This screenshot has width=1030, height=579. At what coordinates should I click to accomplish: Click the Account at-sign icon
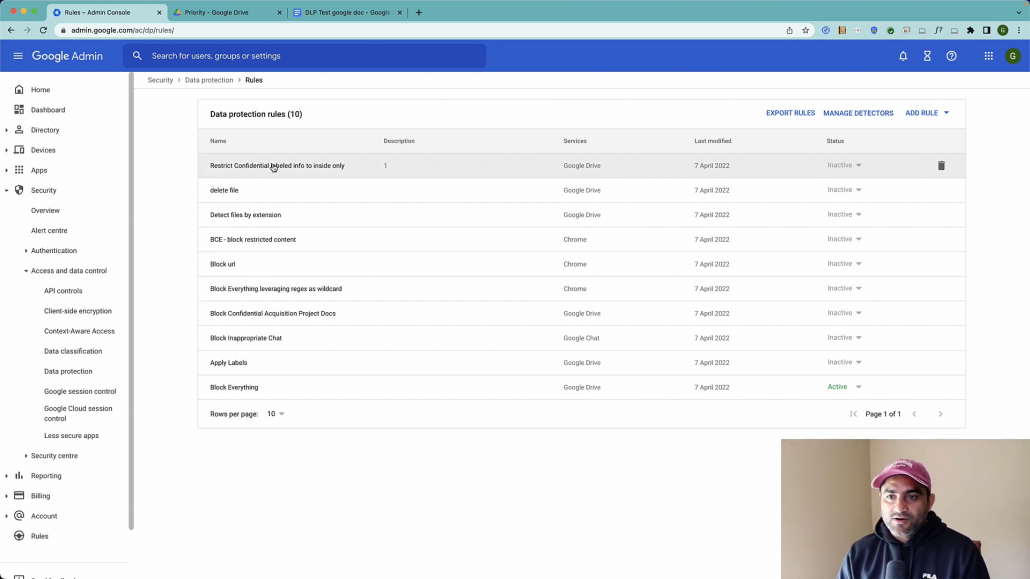pos(19,516)
